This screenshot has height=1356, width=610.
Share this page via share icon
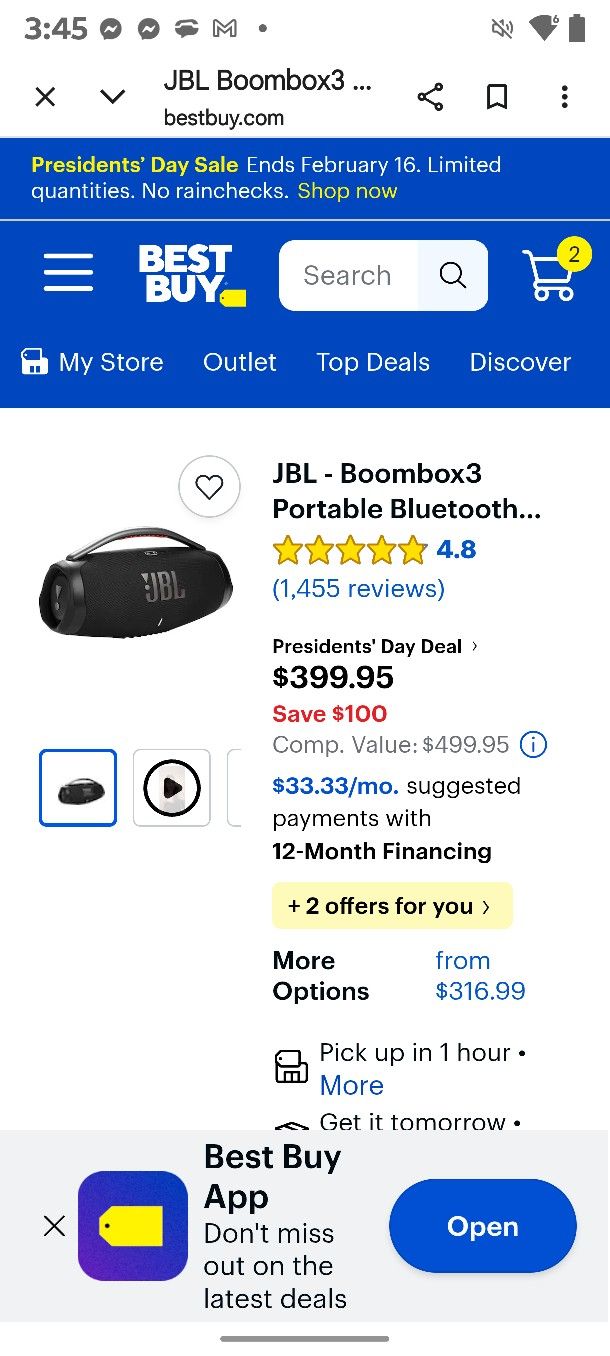coord(430,97)
